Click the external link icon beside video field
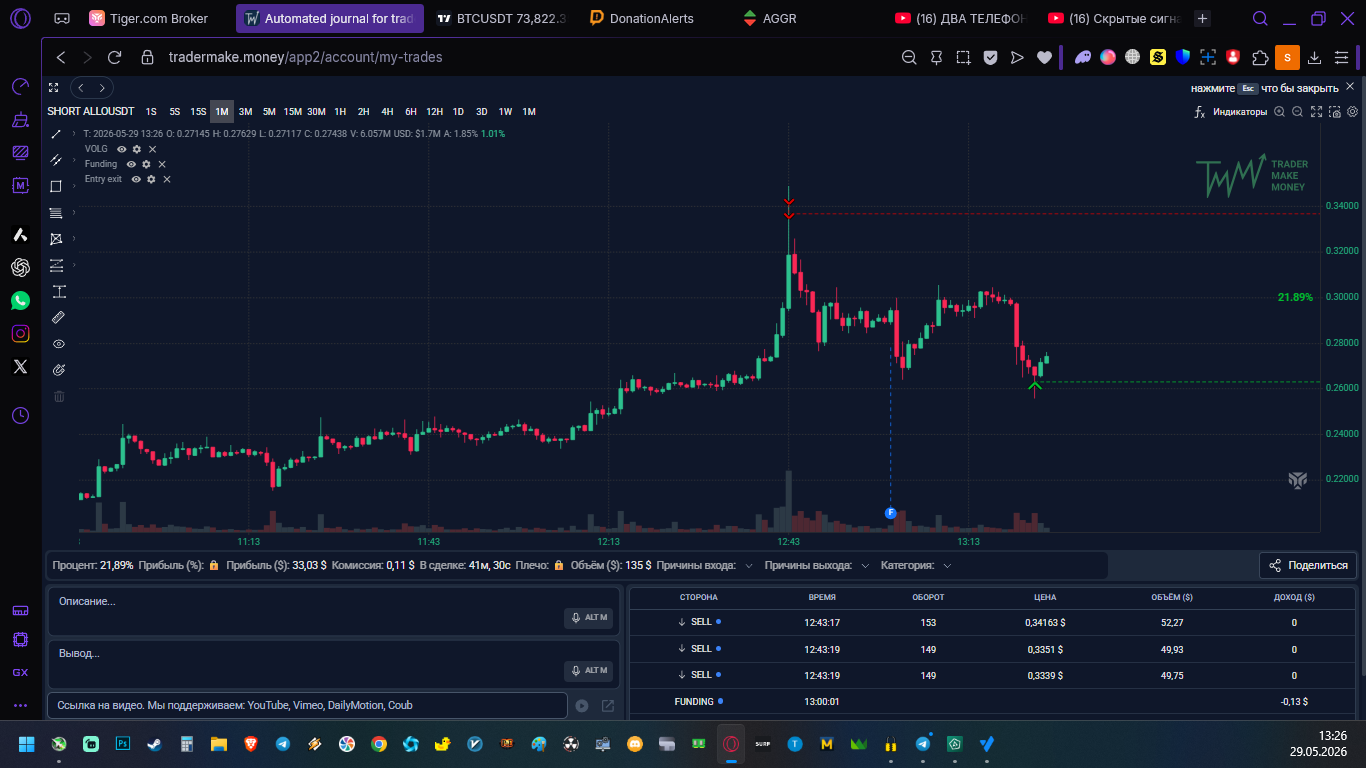The height and width of the screenshot is (768, 1366). (x=607, y=706)
